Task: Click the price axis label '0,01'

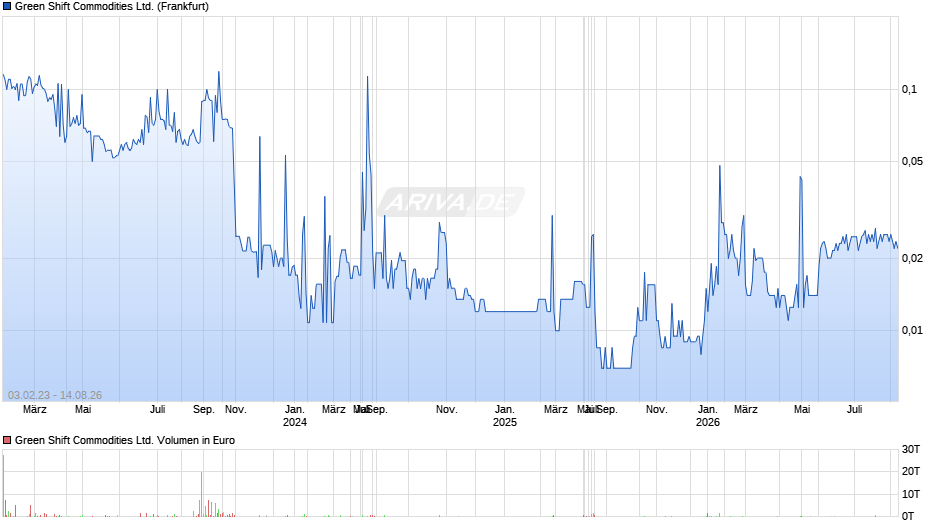Action: pos(912,330)
